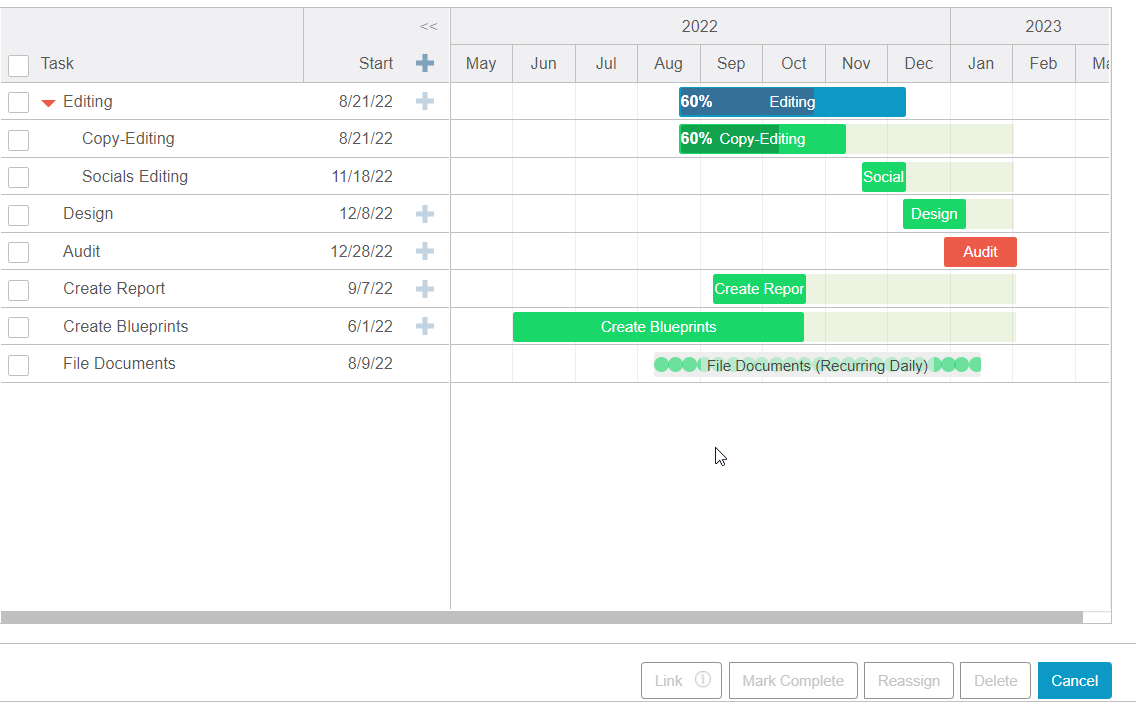Click the Reassign button
1136x709 pixels.
coord(908,680)
